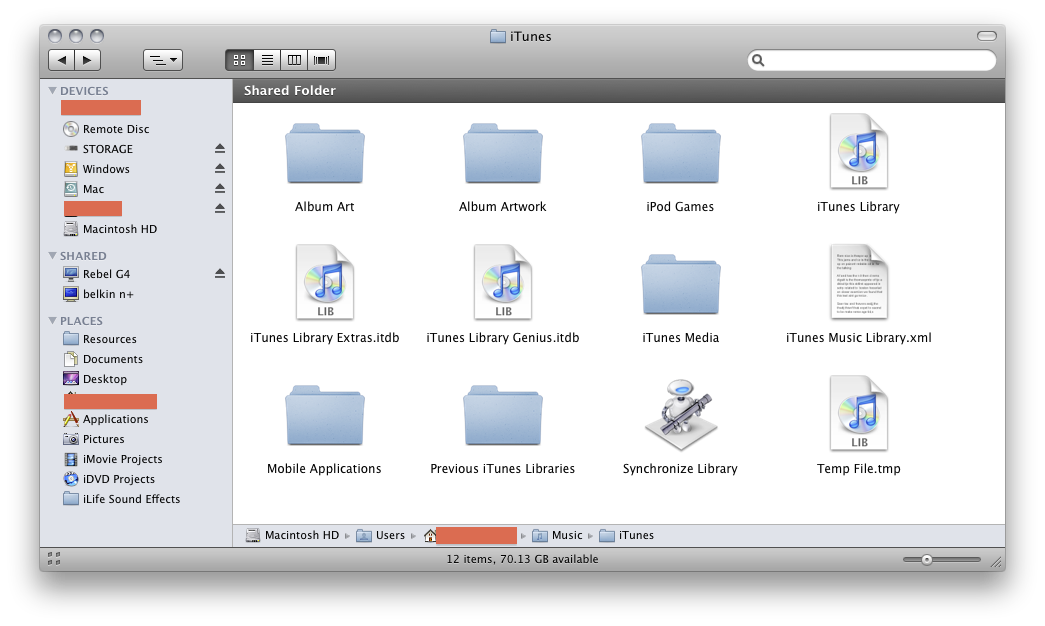Select iTunes Library Genius.itdb file icon
This screenshot has height=626, width=1045.
coord(503,282)
